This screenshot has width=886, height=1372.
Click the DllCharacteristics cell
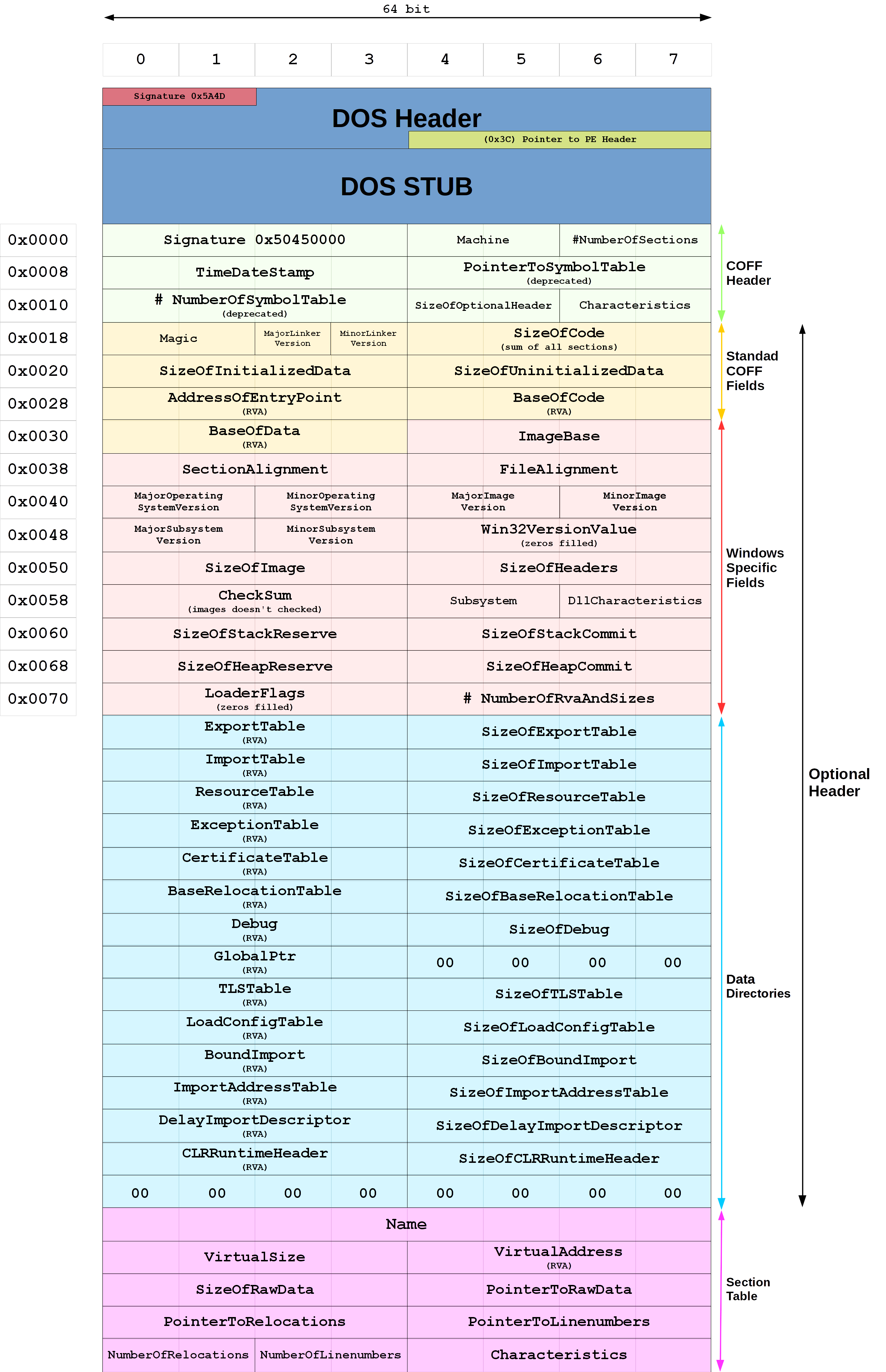pos(634,601)
